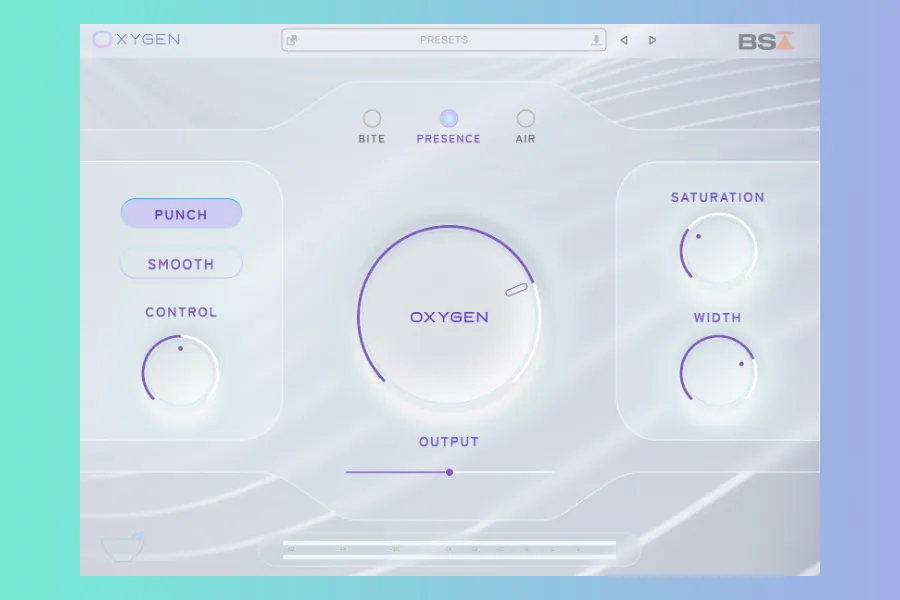Go to the previous preset arrow
This screenshot has width=900, height=600.
[624, 40]
